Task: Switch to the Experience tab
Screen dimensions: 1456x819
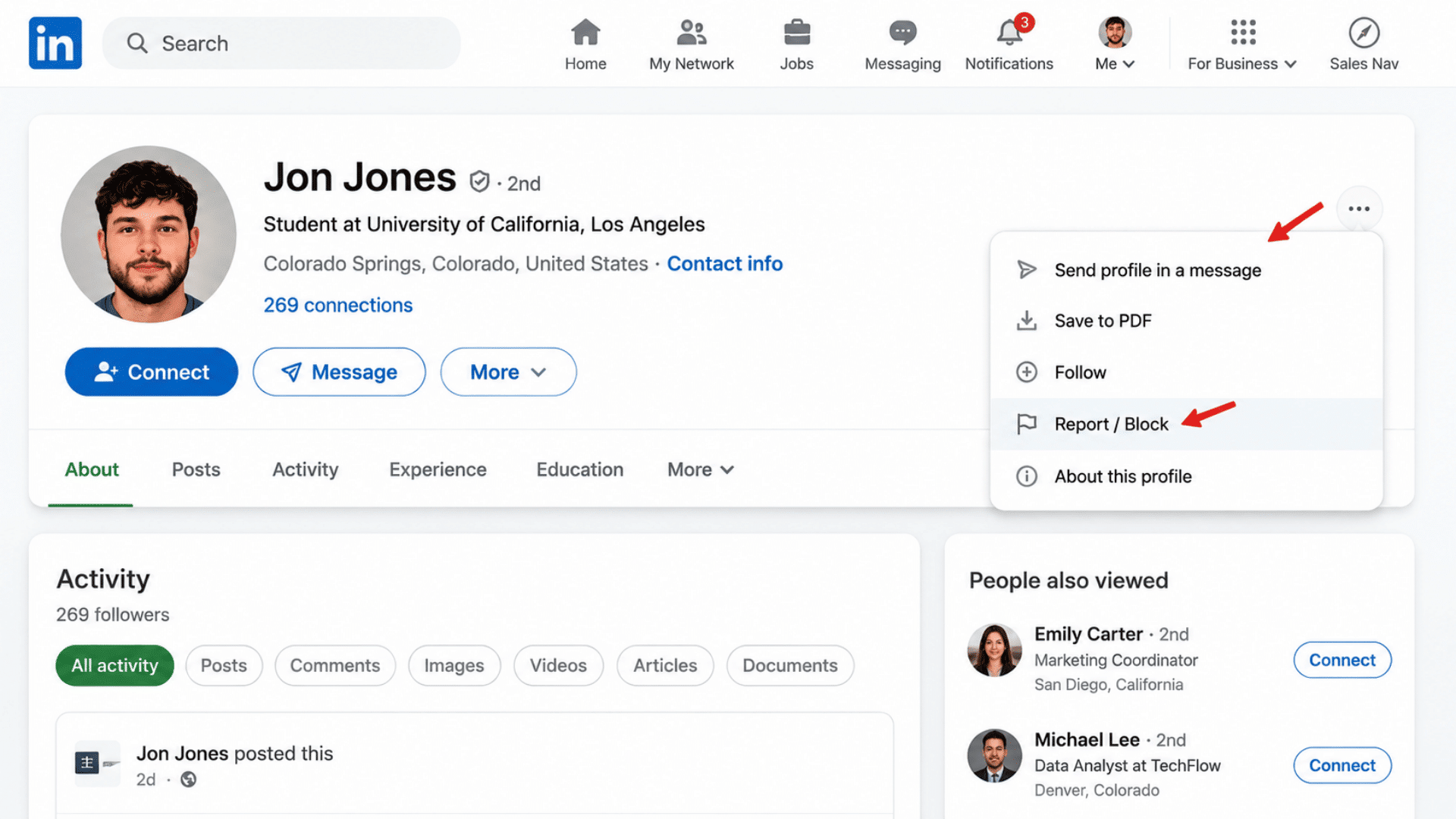Action: pyautogui.click(x=438, y=469)
